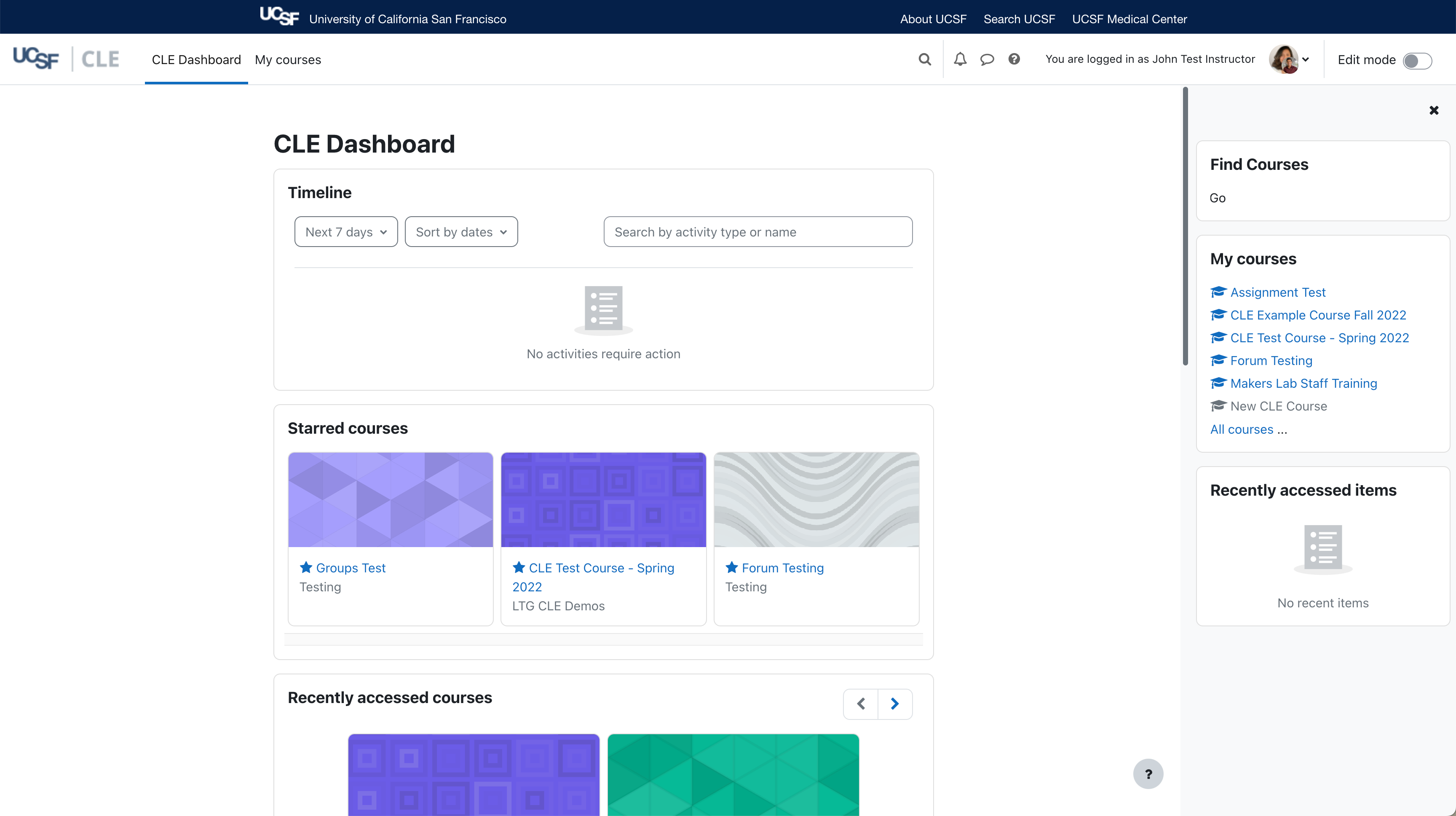Click the drawer vertical scrollbar
The image size is (1456, 816).
tap(1185, 226)
